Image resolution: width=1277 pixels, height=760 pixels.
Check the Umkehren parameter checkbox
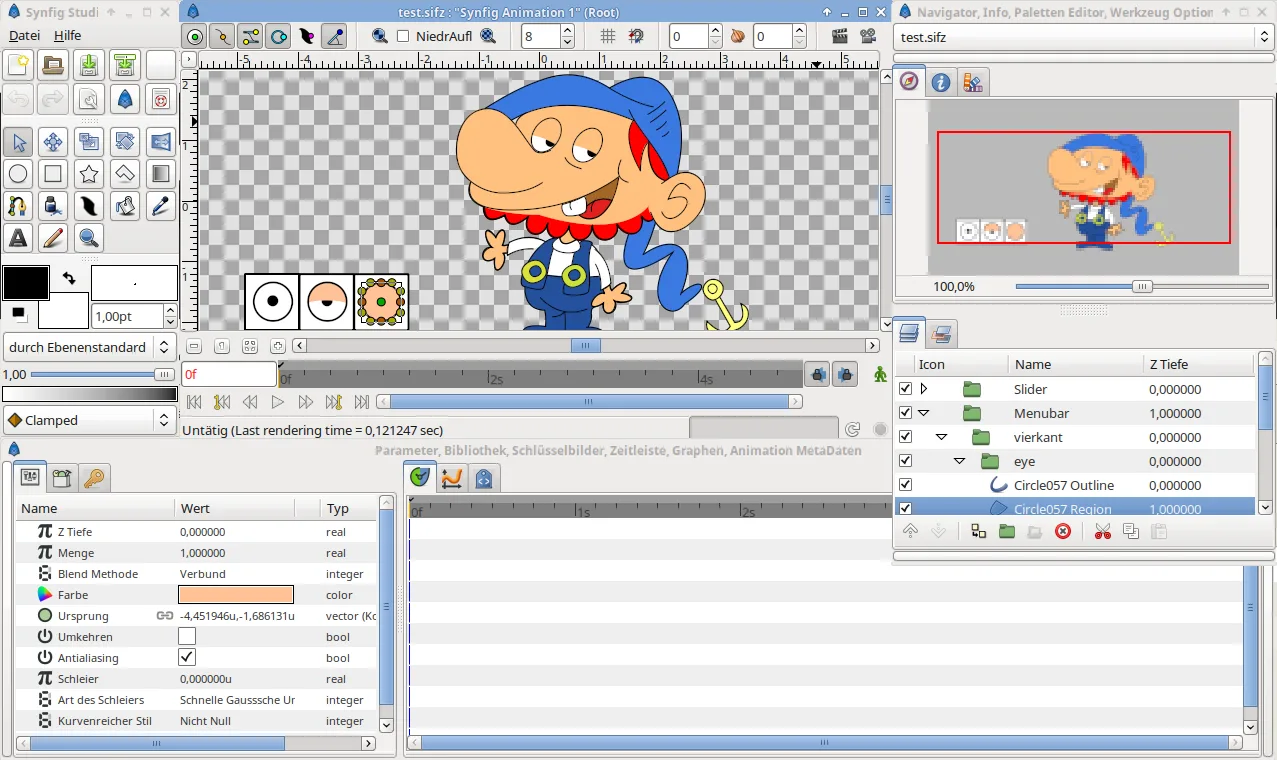point(187,637)
